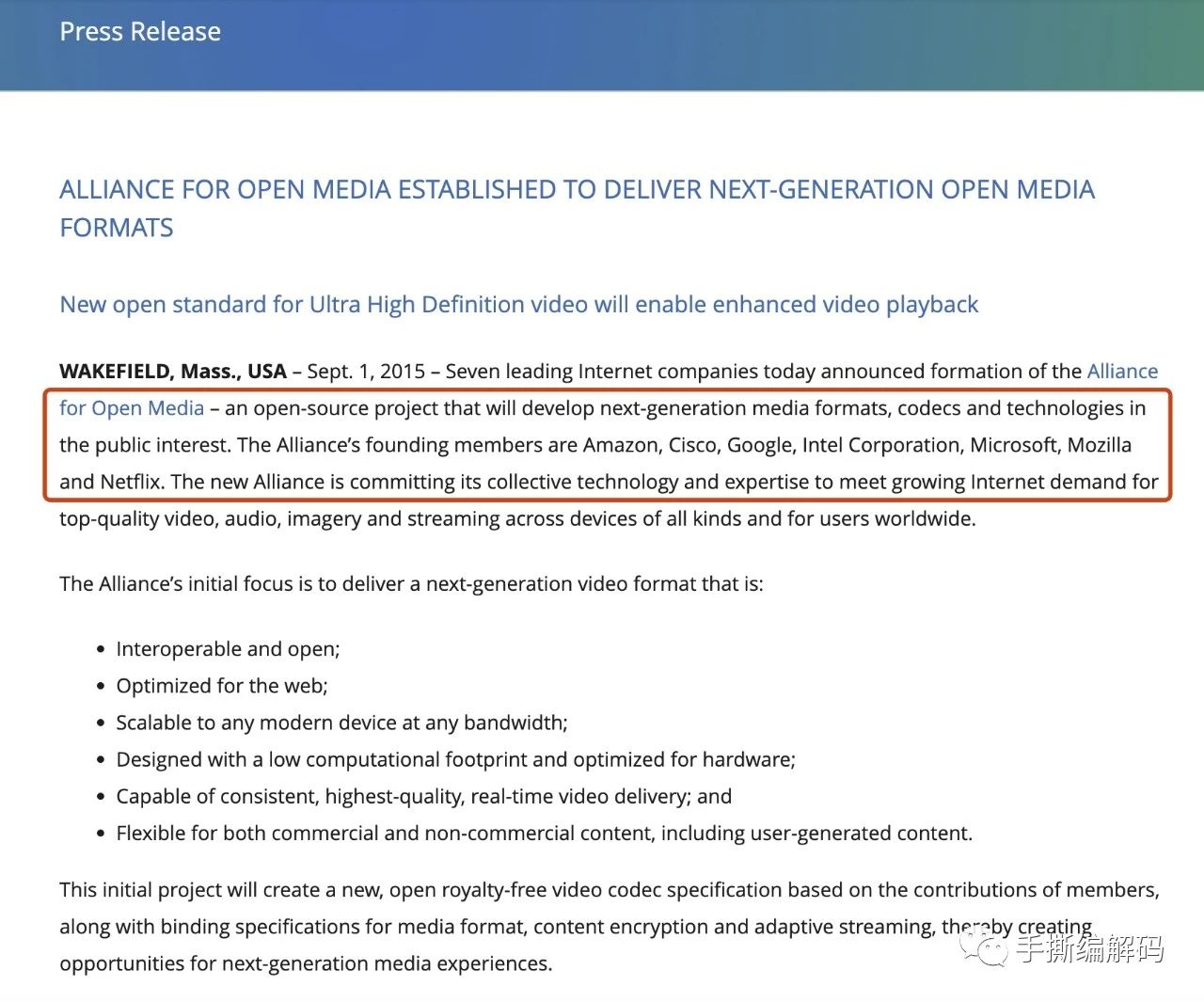The height and width of the screenshot is (1002, 1204).
Task: Click the 'Scalable to any modern device' bullet
Action: click(x=341, y=723)
